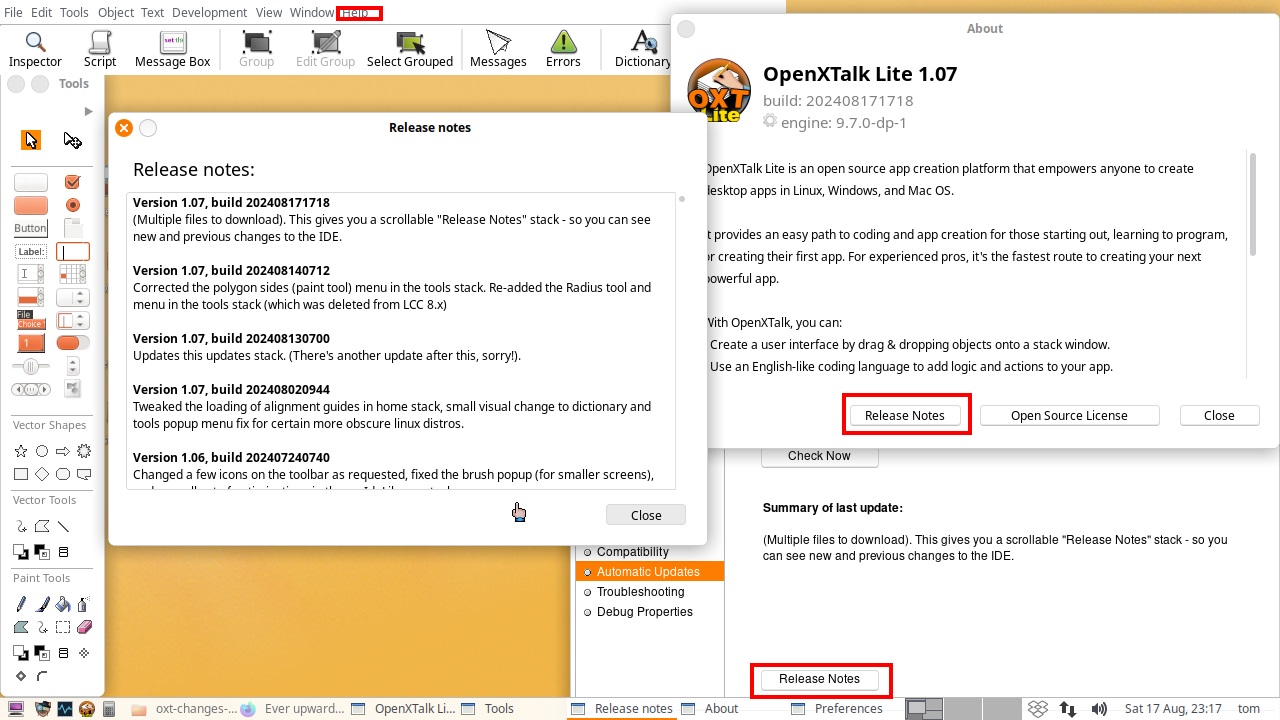Pick the 'File Choice' menu control tool

coord(31,320)
